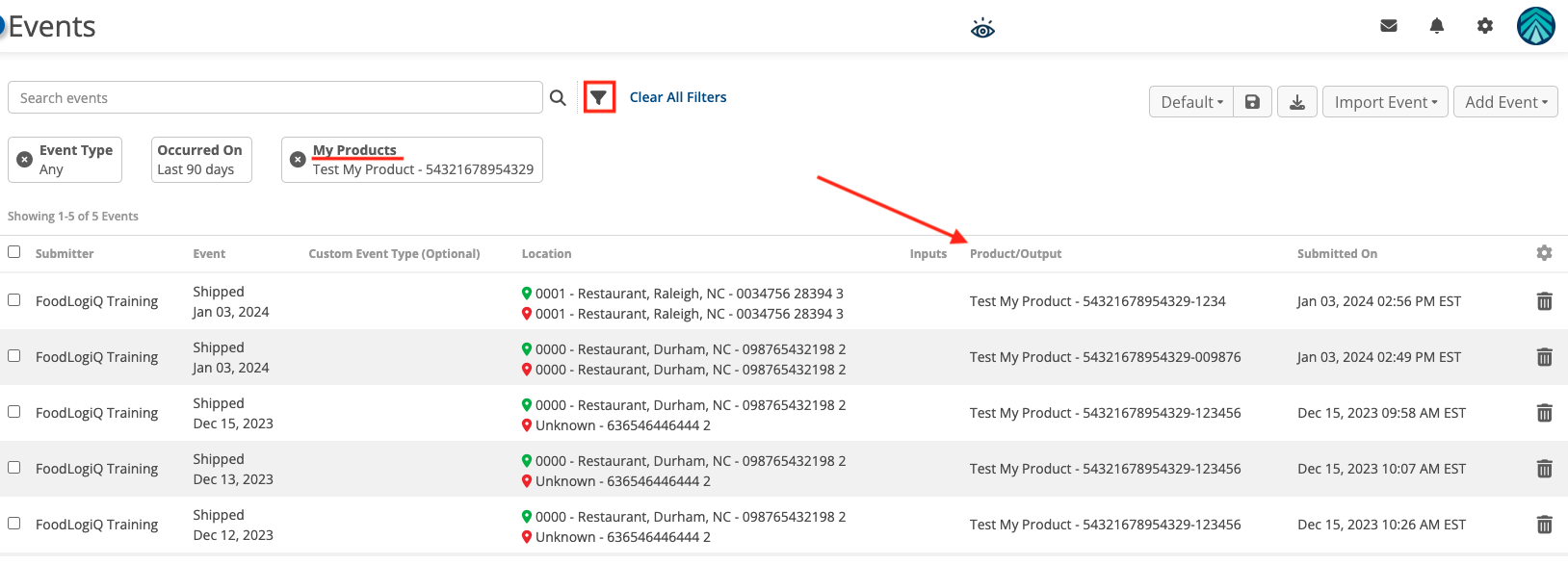This screenshot has width=1568, height=565.
Task: Delete event submitted Dec 15, 2023 10:26 AM
Action: [x=1544, y=525]
